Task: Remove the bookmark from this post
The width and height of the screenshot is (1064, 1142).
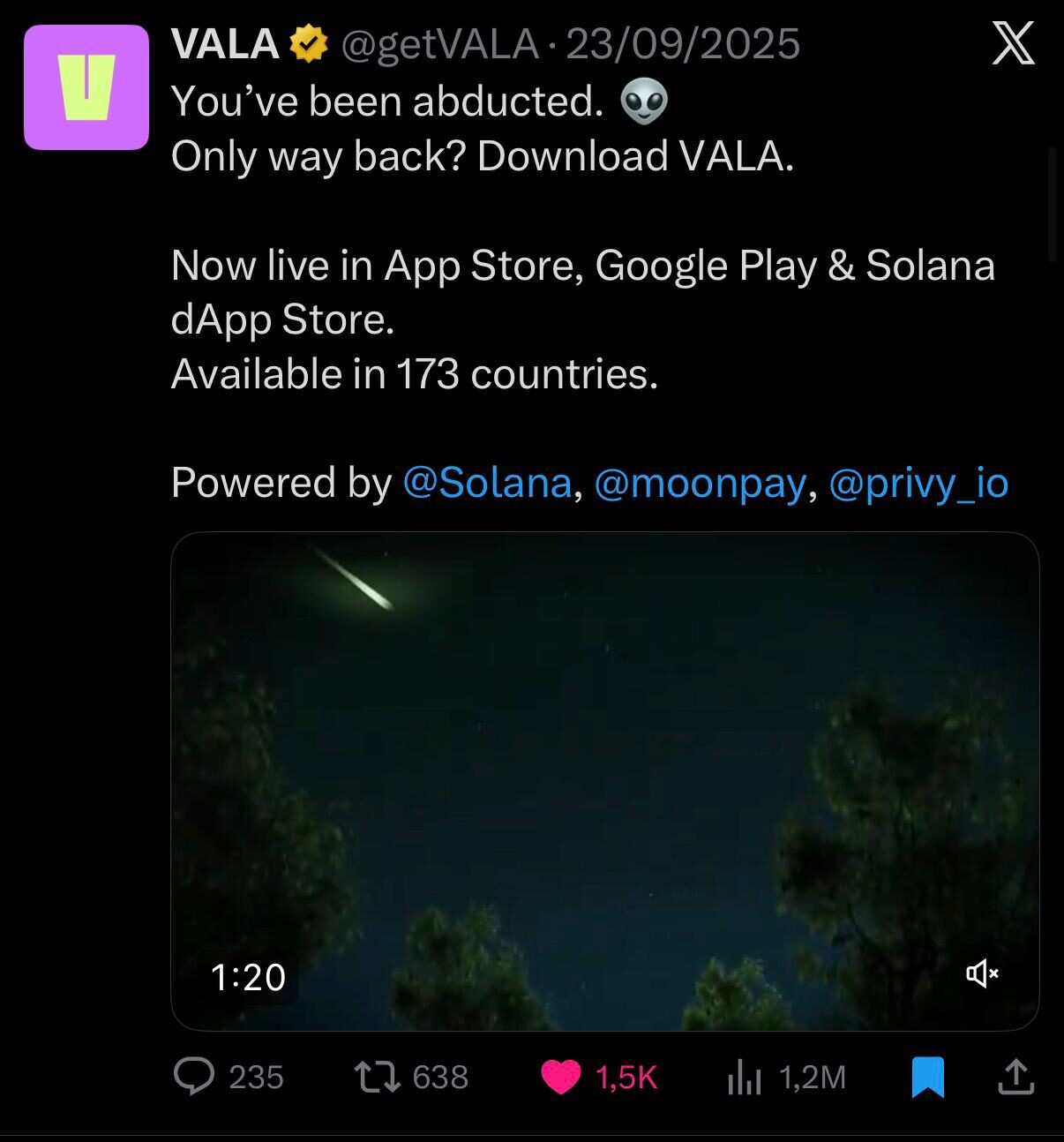Action: click(927, 1077)
